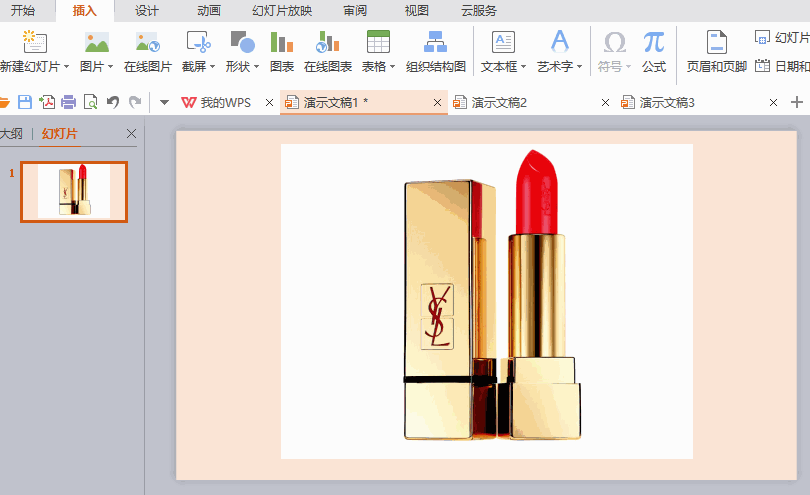Click the Print icon
Viewport: 810px width, 495px height.
click(x=68, y=102)
